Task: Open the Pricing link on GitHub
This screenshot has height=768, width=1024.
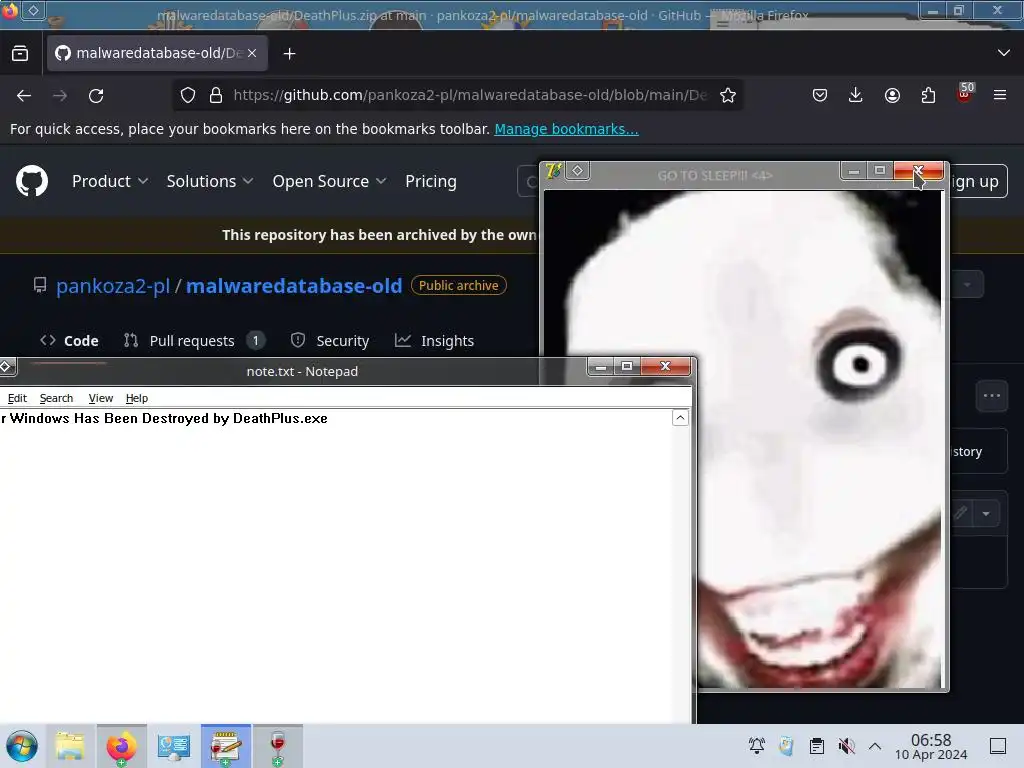Action: 430,181
